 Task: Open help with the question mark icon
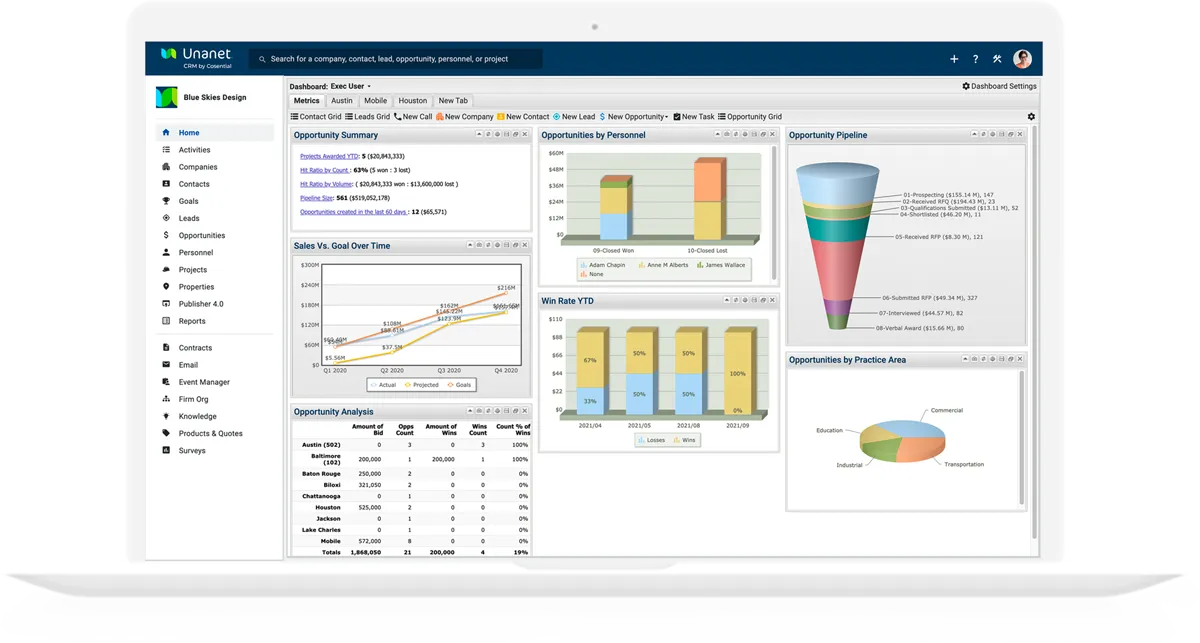pyautogui.click(x=976, y=59)
